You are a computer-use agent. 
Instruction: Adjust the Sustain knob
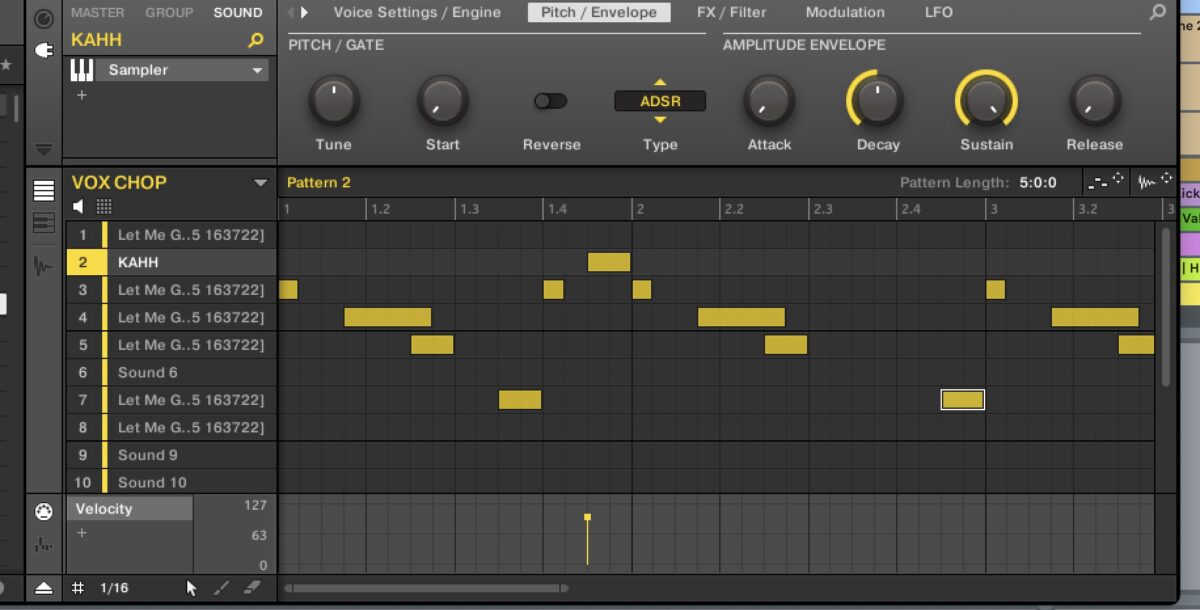click(x=986, y=101)
